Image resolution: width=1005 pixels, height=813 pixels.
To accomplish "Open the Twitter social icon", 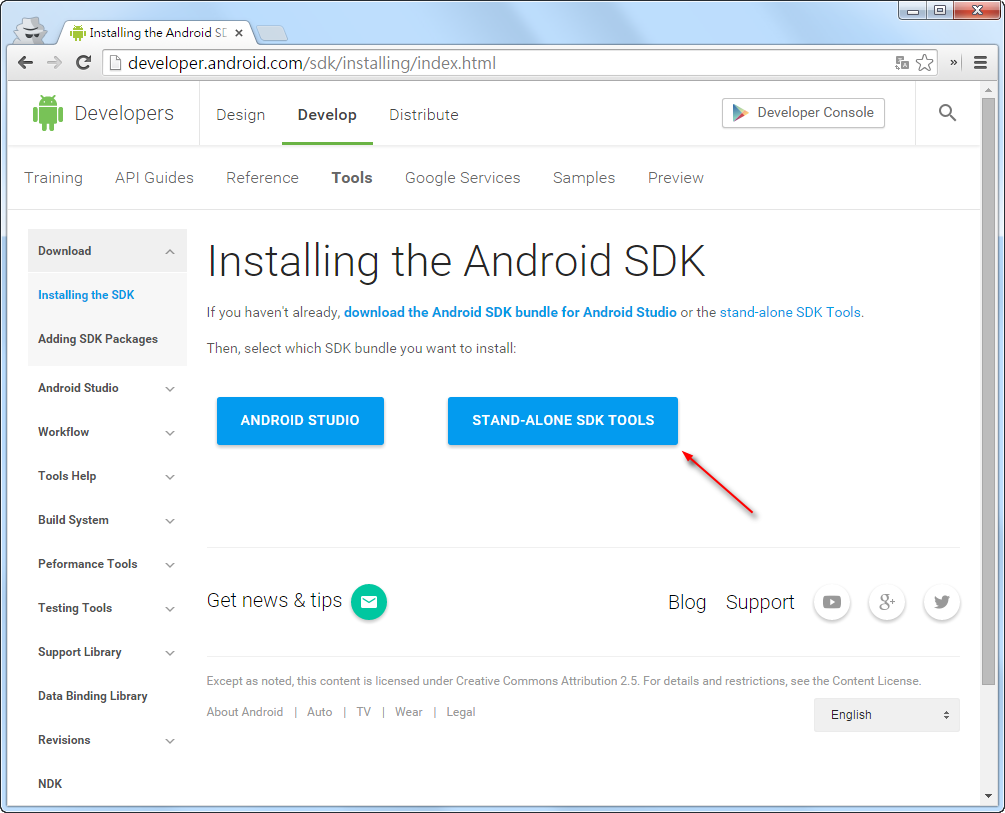I will coord(942,602).
